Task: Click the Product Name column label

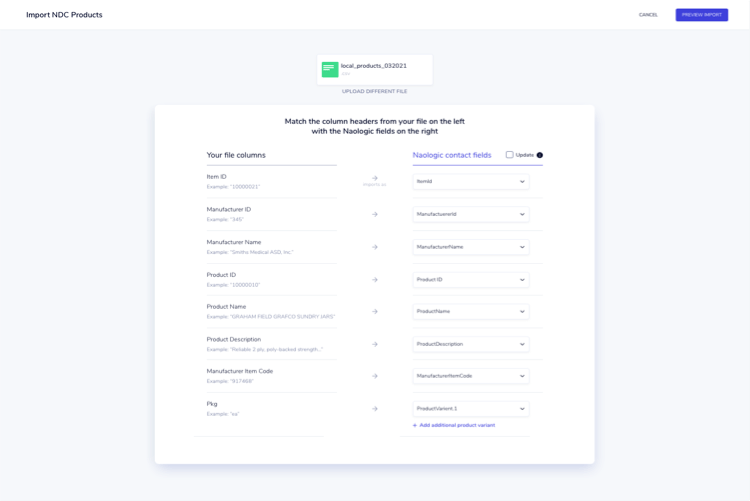Action: coord(226,307)
